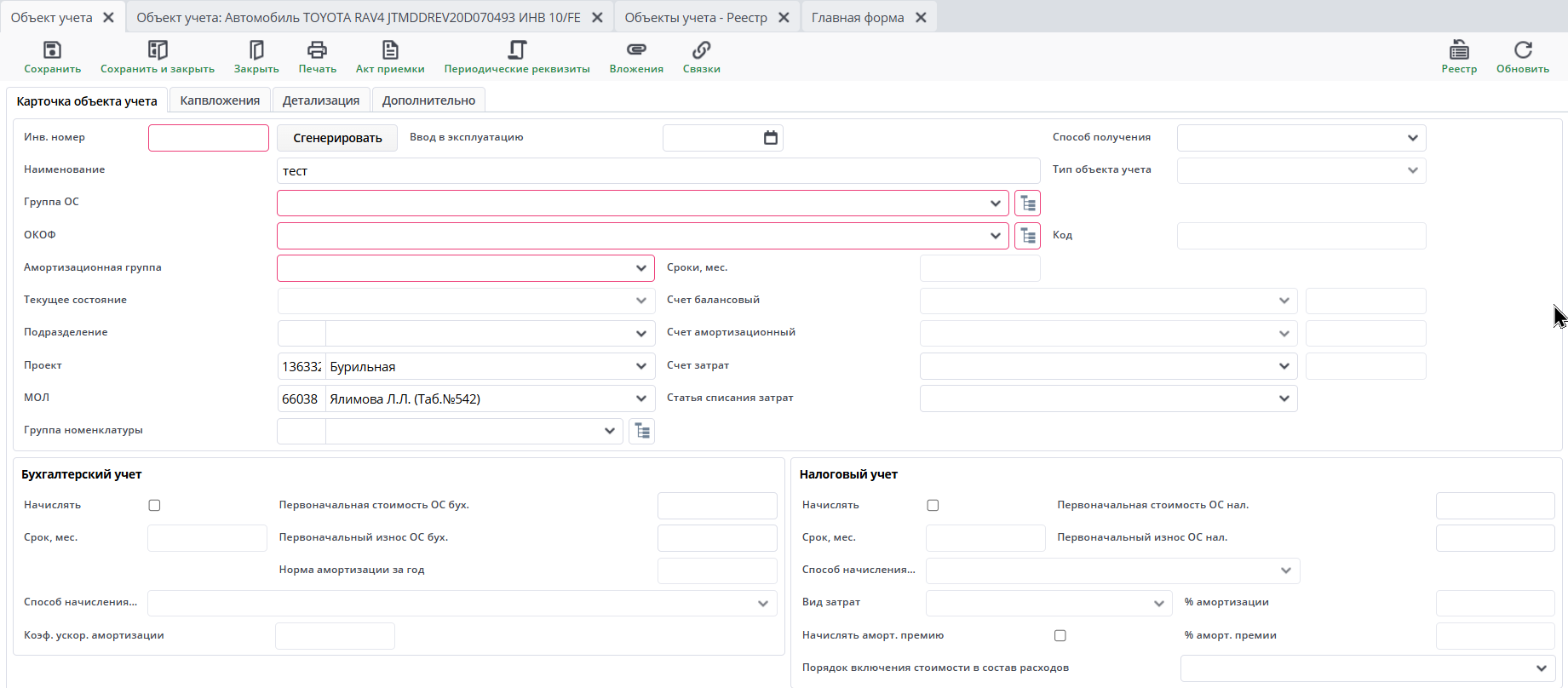The image size is (1568, 688).
Task: Open calendar for Ввод в эксплуатацию date
Action: pyautogui.click(x=771, y=138)
